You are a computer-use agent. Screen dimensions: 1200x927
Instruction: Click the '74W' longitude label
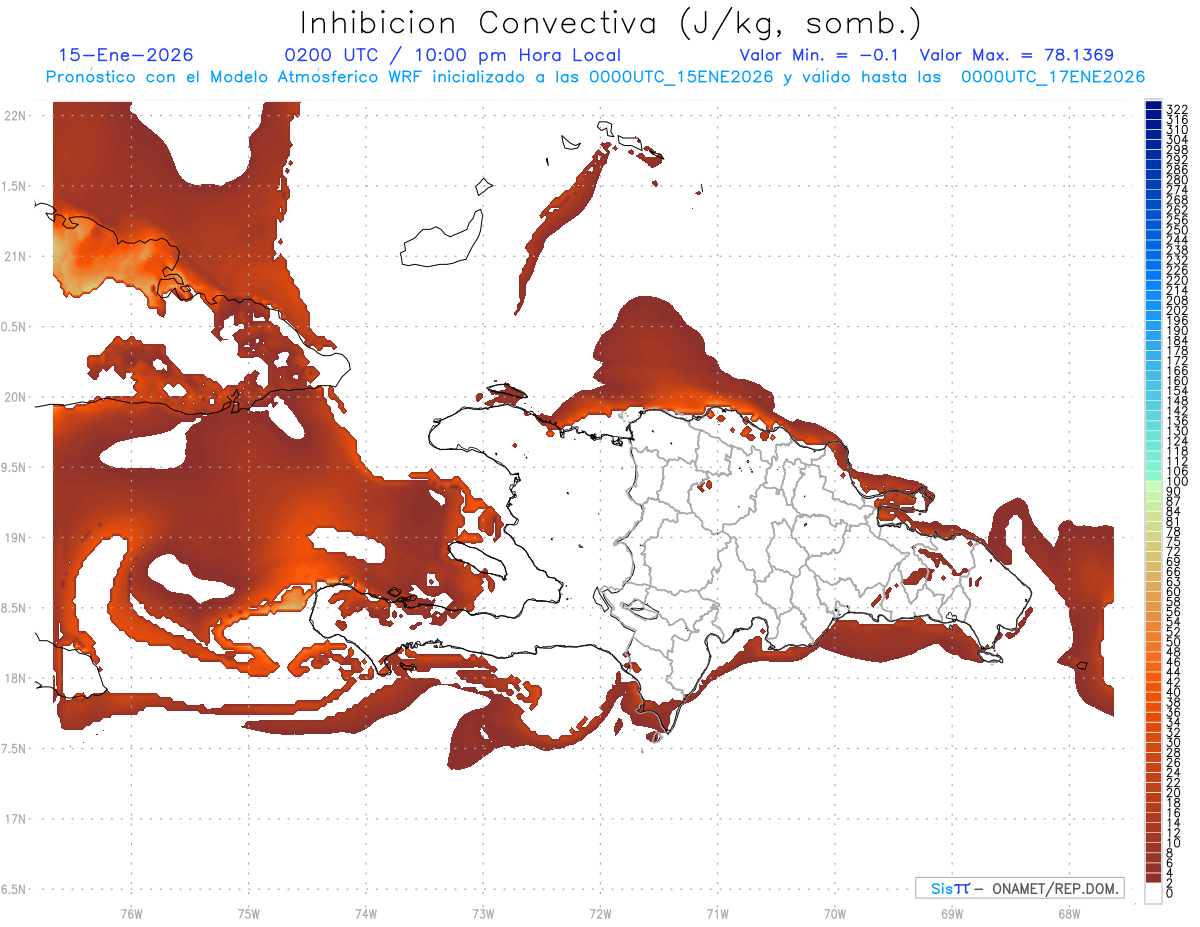tap(366, 914)
